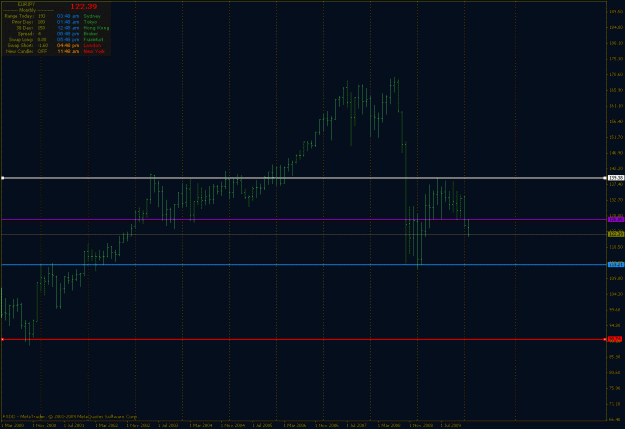The height and width of the screenshot is (429, 625).
Task: Select the blue horizontal support line
Action: (303, 264)
